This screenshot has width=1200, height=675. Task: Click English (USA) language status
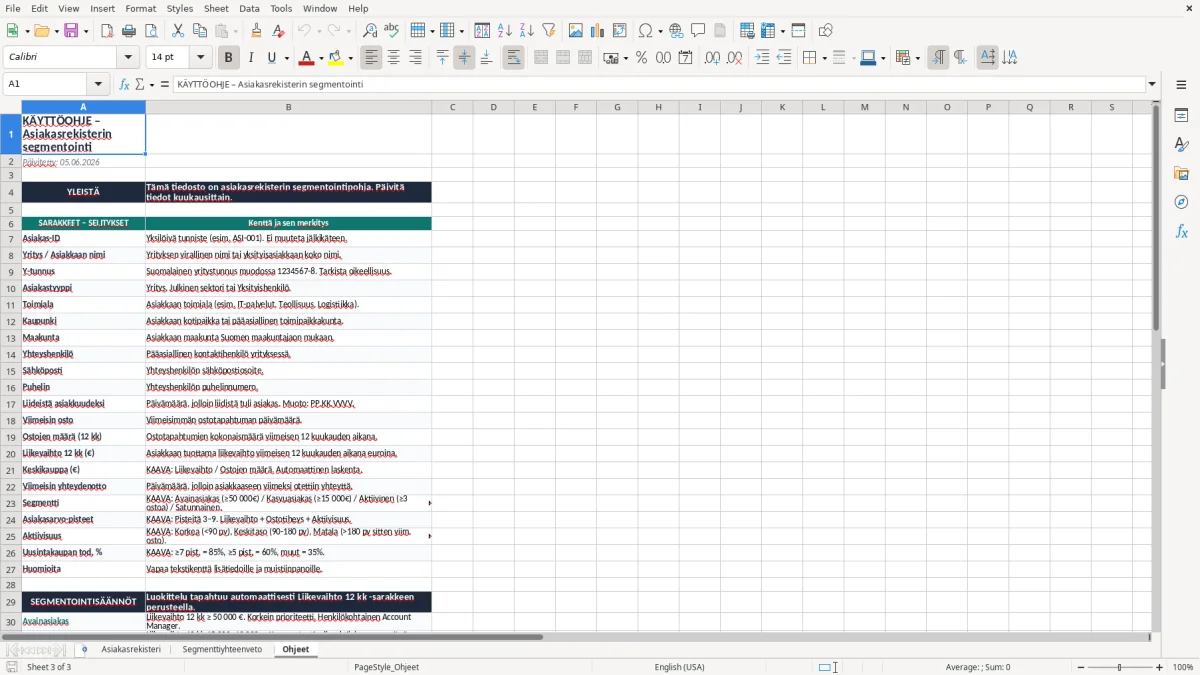coord(679,667)
